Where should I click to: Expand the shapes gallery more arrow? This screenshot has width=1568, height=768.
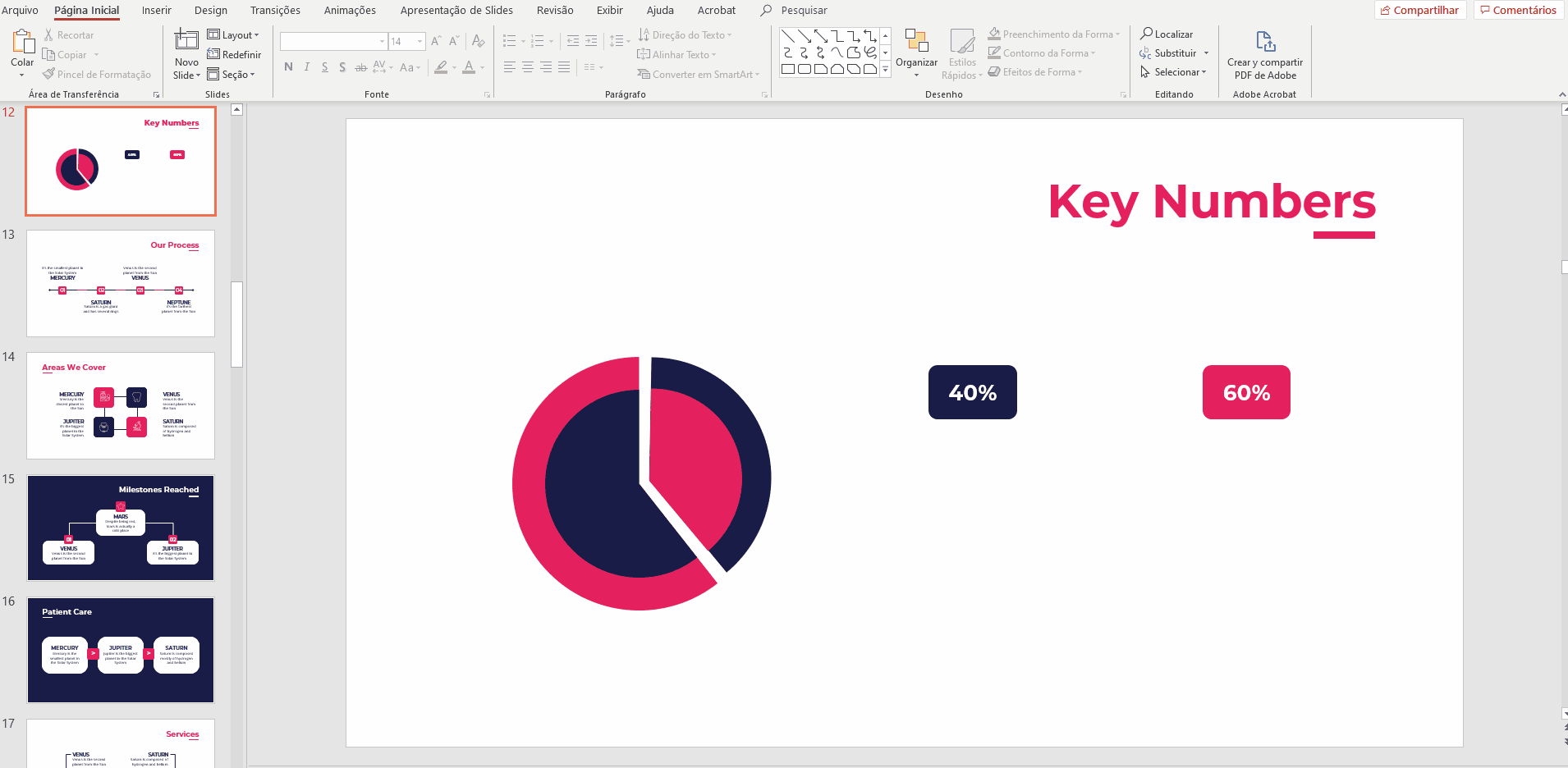click(885, 71)
